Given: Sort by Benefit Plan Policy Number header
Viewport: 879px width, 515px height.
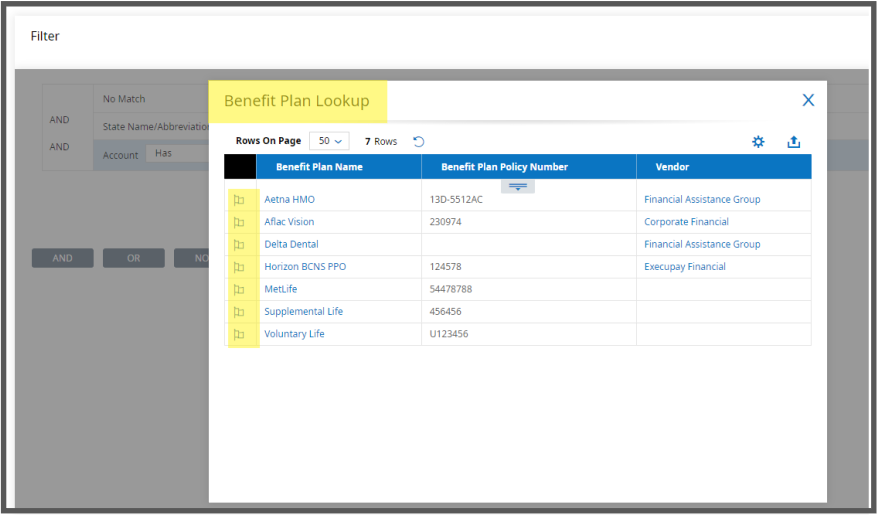Looking at the screenshot, I should tap(505, 167).
